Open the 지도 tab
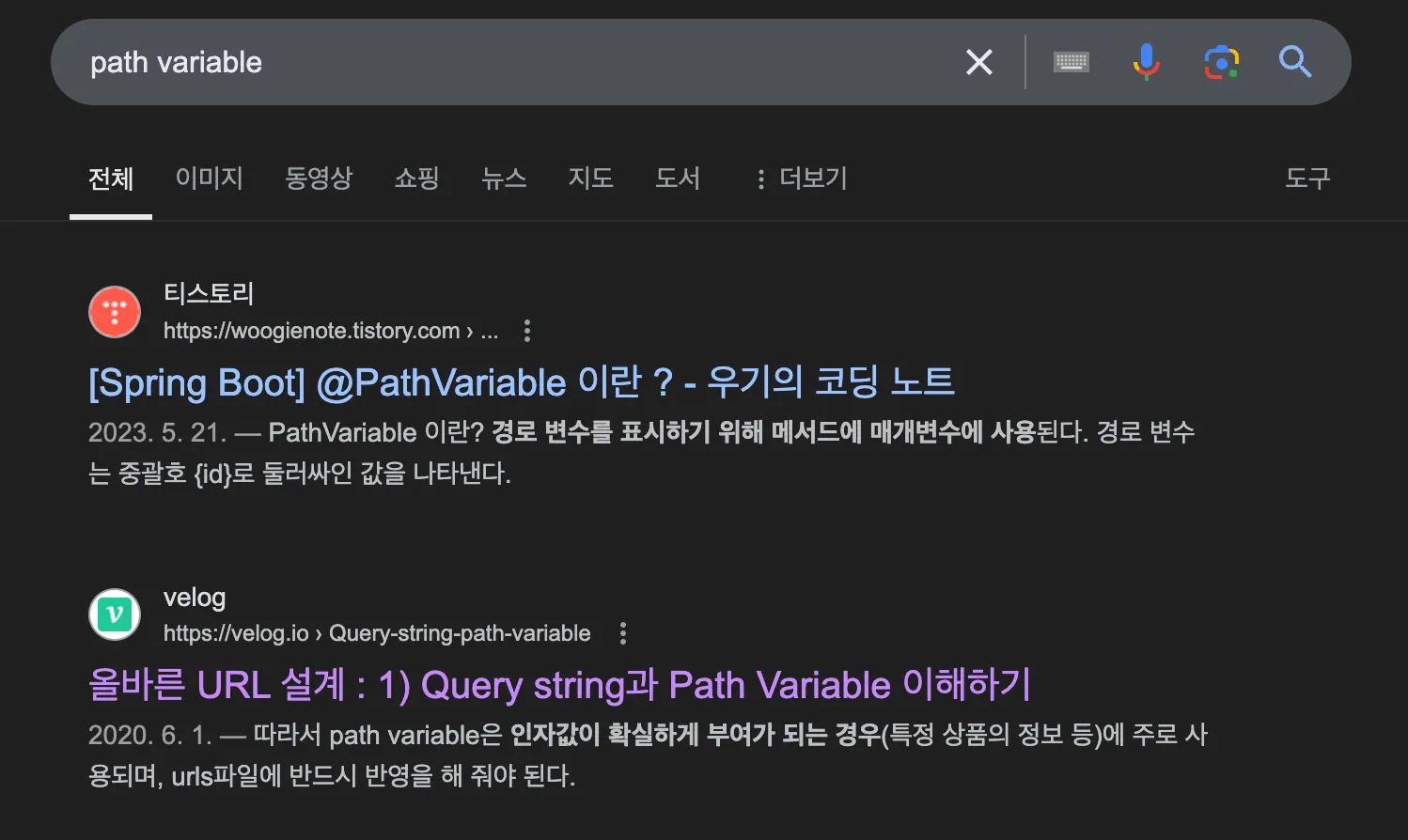This screenshot has width=1408, height=840. pos(590,179)
